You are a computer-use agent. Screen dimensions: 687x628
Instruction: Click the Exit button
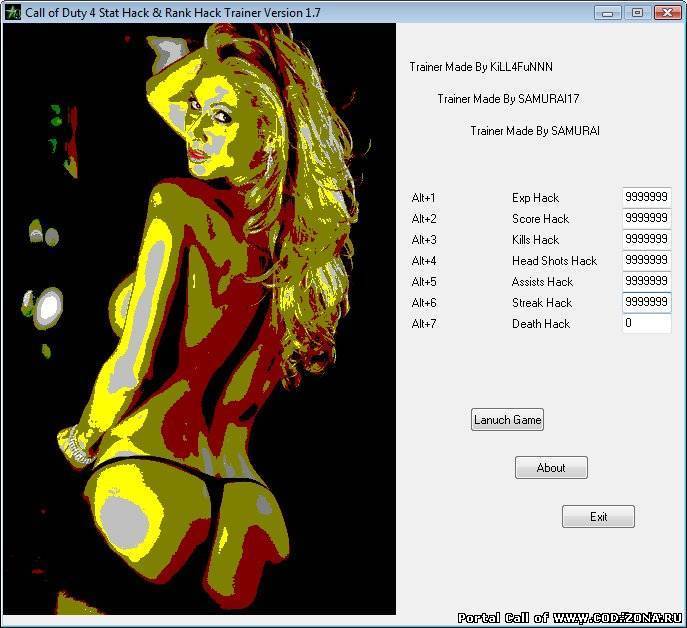click(x=598, y=517)
